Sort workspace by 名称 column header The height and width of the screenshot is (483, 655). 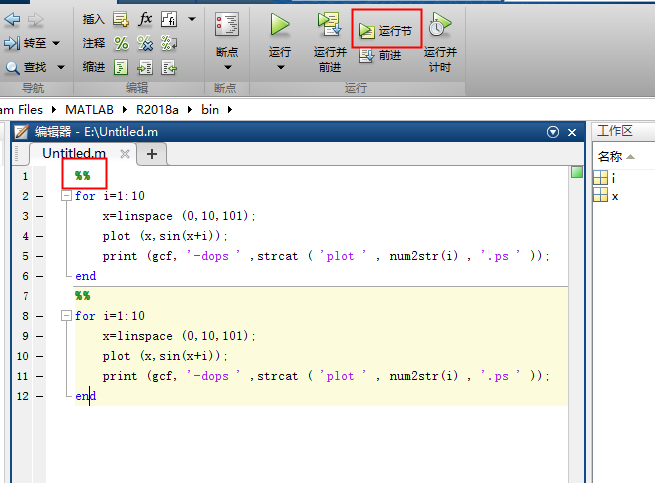(x=616, y=157)
